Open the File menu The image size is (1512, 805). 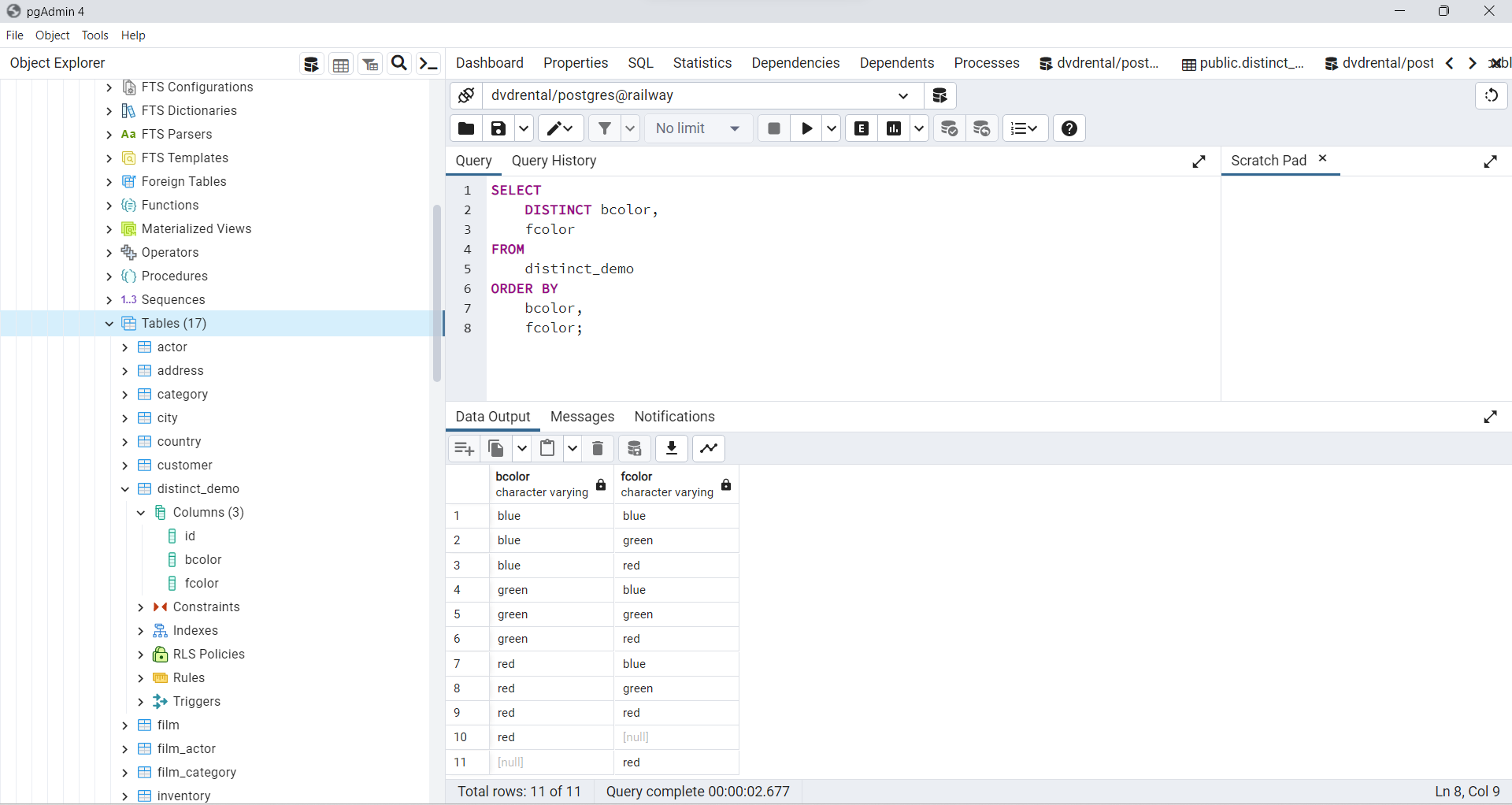tap(14, 35)
